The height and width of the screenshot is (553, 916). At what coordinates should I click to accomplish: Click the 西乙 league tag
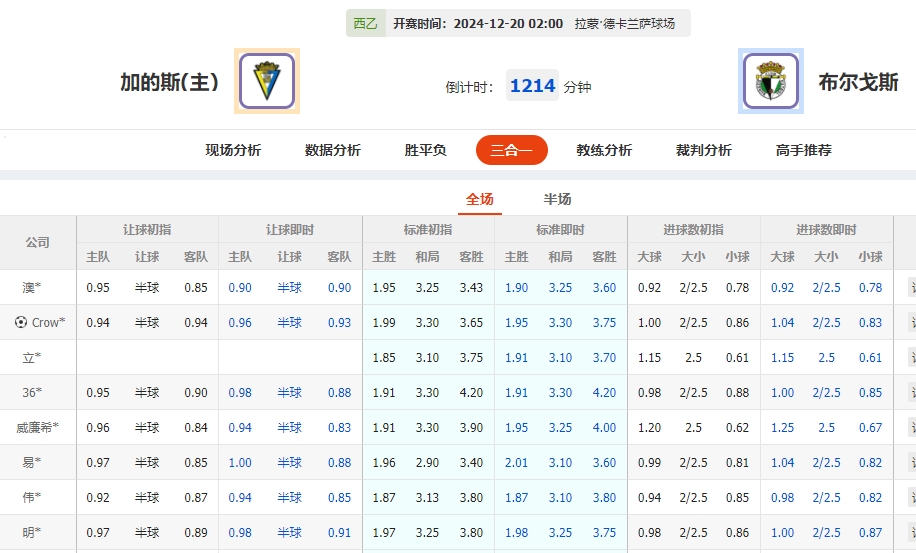[366, 23]
